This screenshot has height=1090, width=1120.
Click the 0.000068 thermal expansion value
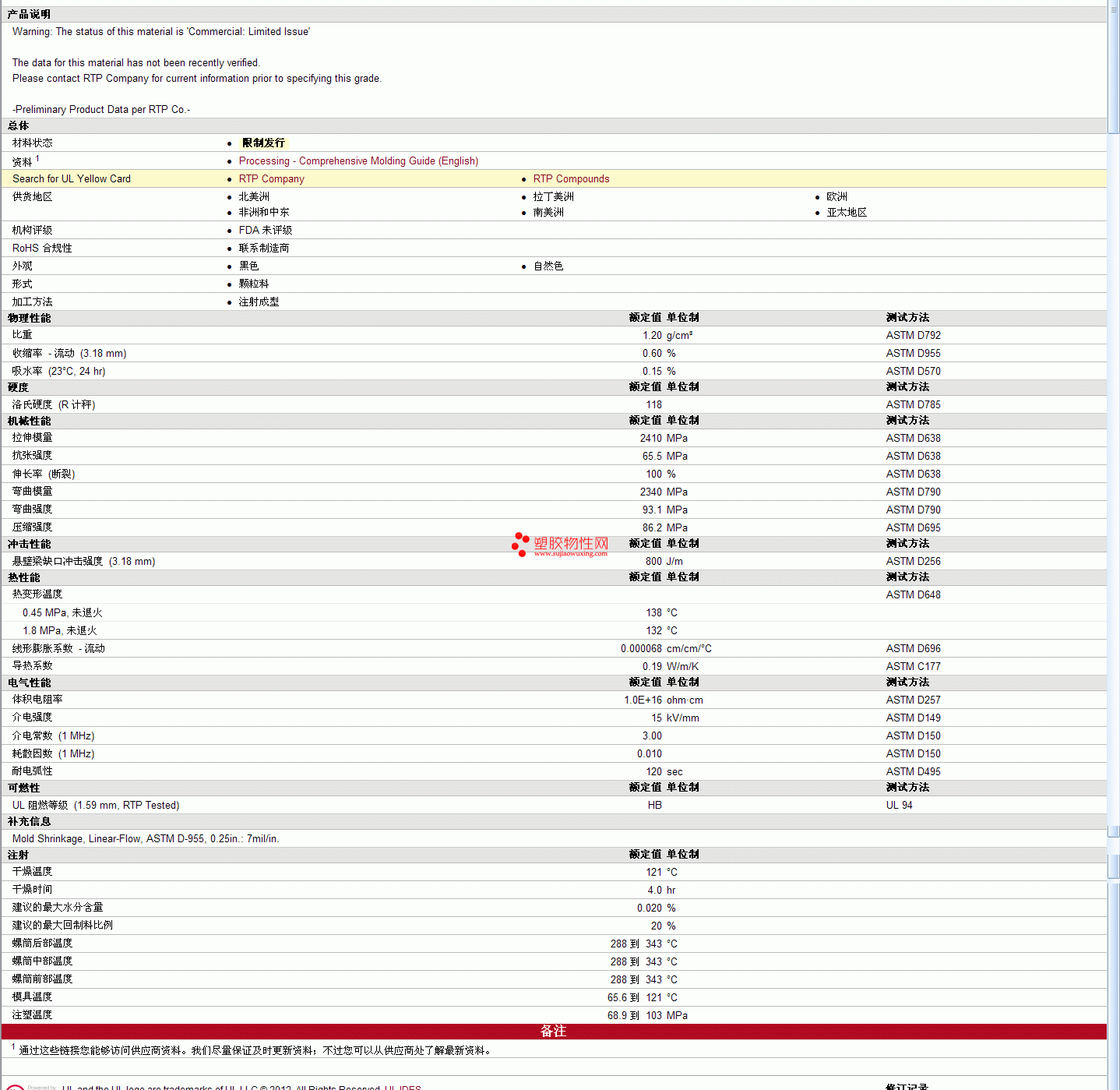(x=642, y=649)
